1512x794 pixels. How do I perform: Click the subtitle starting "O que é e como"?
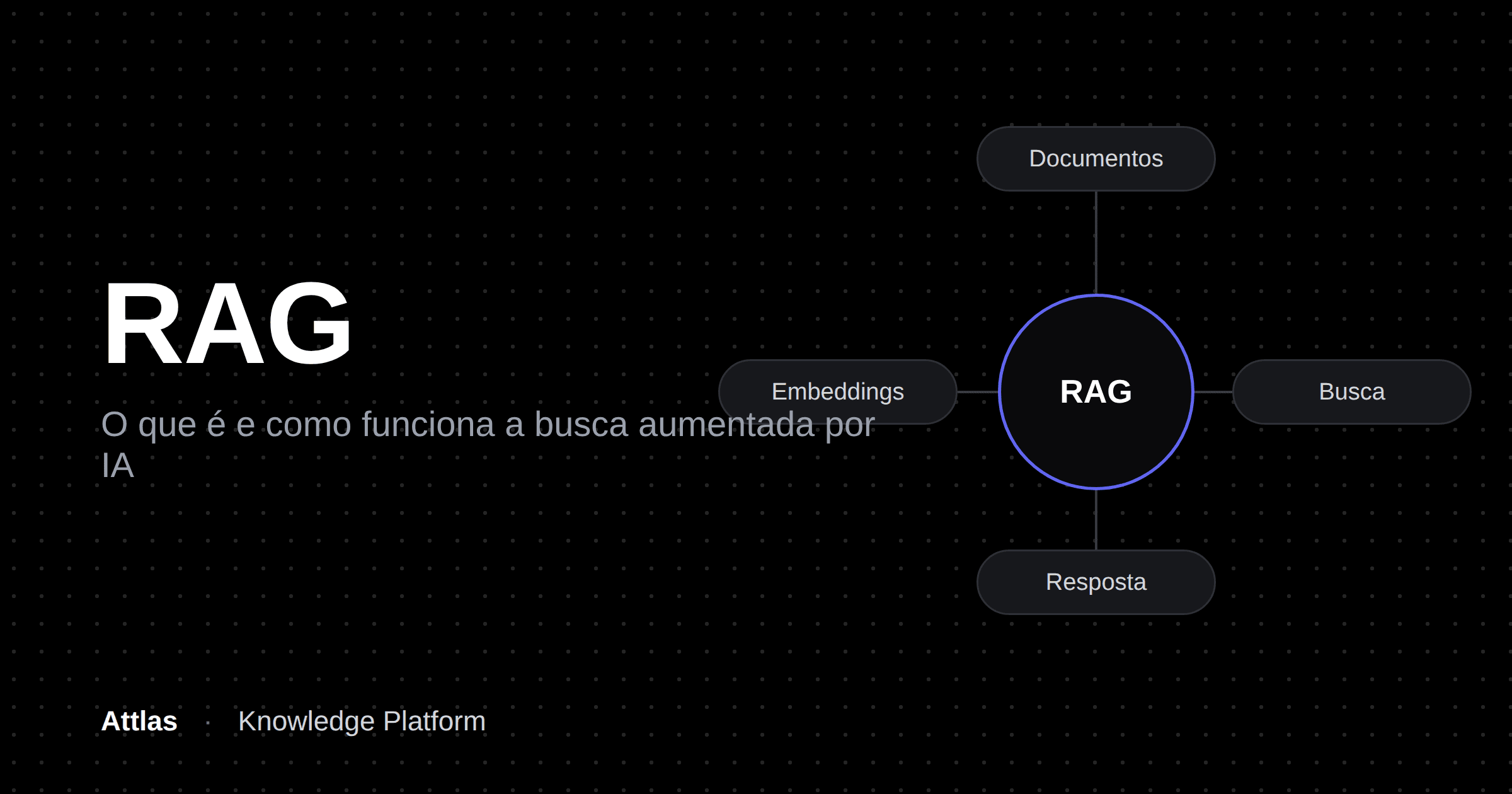pos(488,445)
